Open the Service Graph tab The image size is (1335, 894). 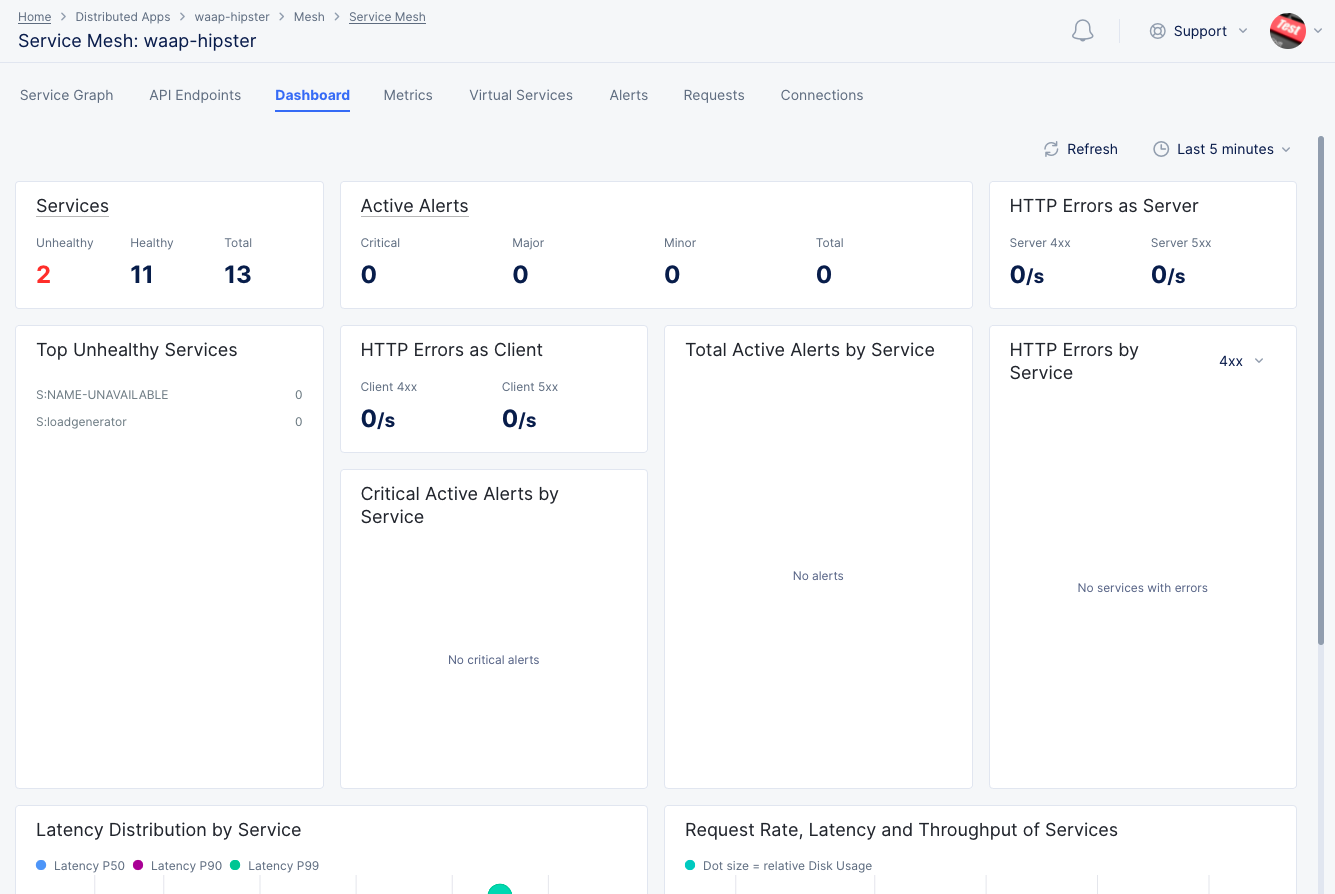(x=66, y=95)
